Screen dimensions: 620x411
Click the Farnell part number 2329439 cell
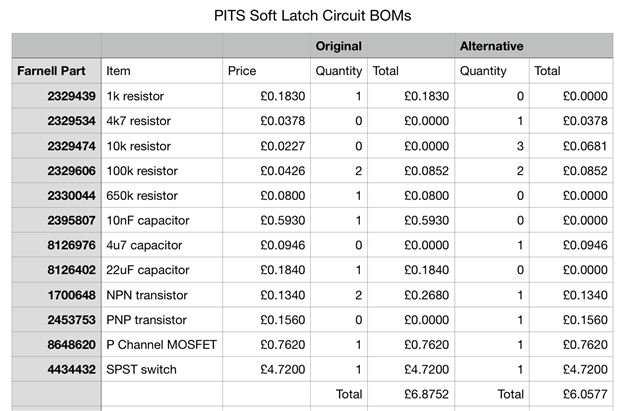tap(56, 96)
